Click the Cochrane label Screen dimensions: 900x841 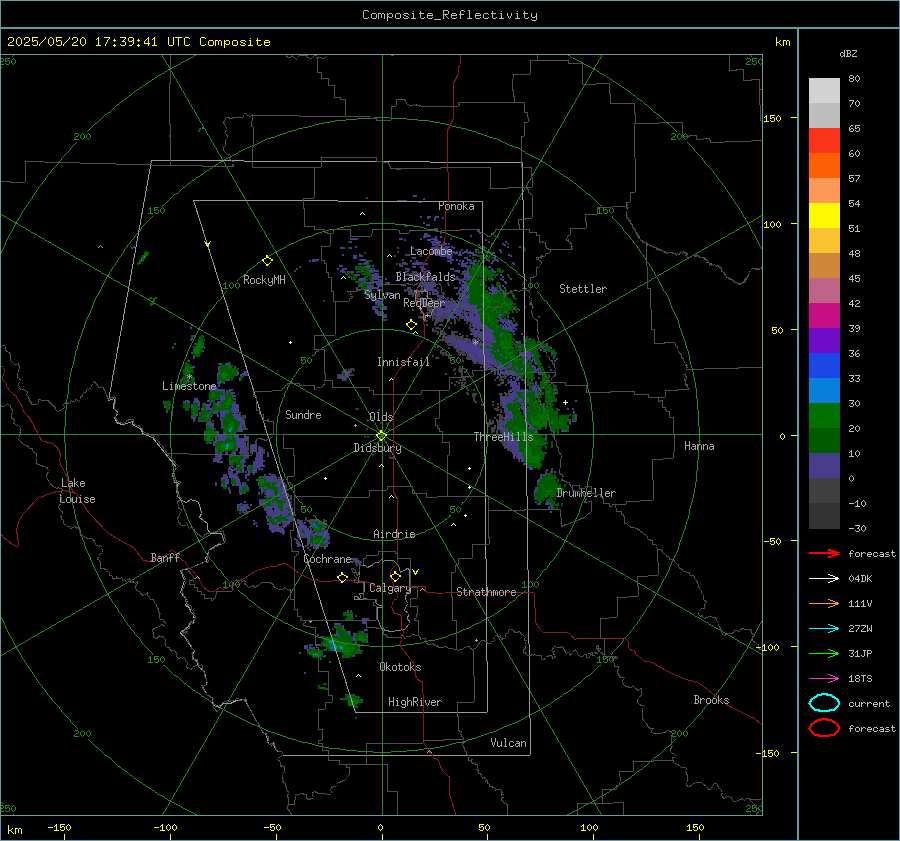click(327, 559)
